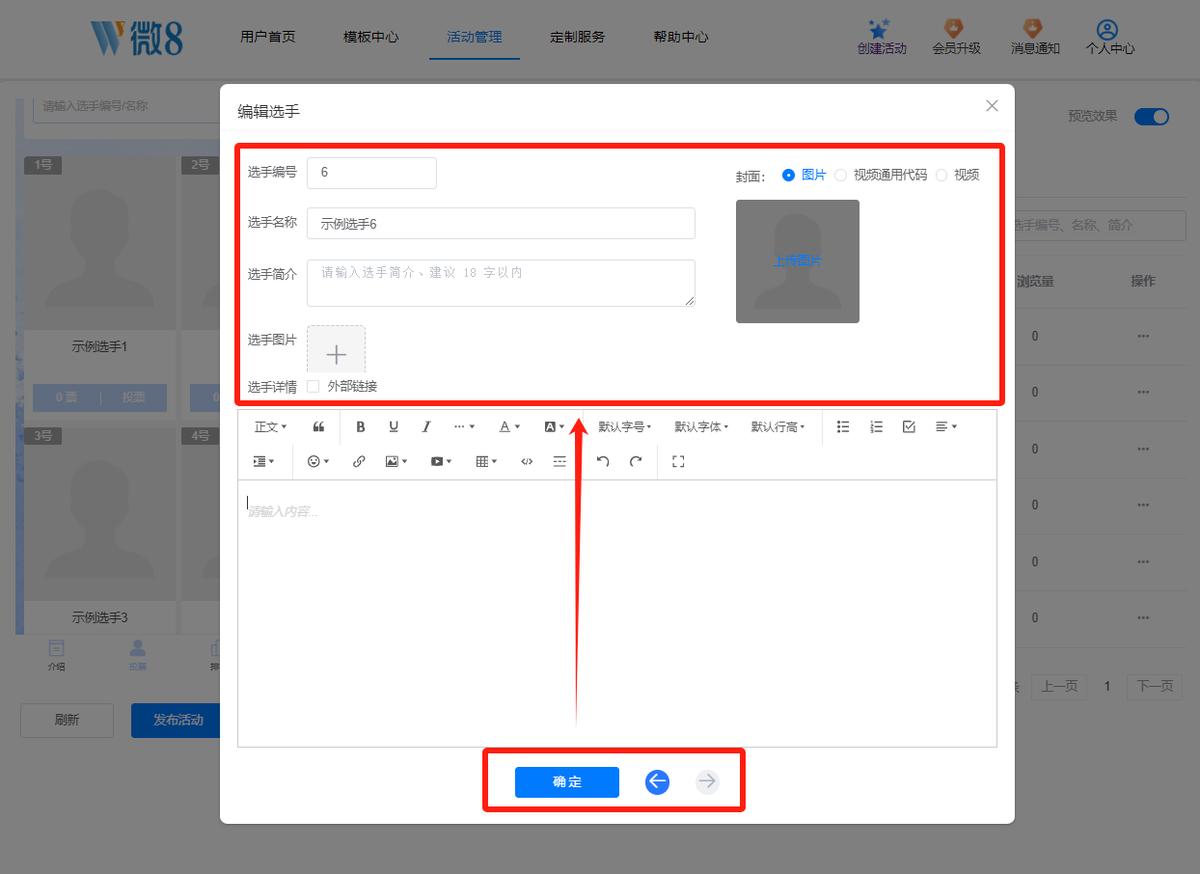Viewport: 1200px width, 874px height.
Task: Click the 选手名称 input field
Action: [501, 223]
